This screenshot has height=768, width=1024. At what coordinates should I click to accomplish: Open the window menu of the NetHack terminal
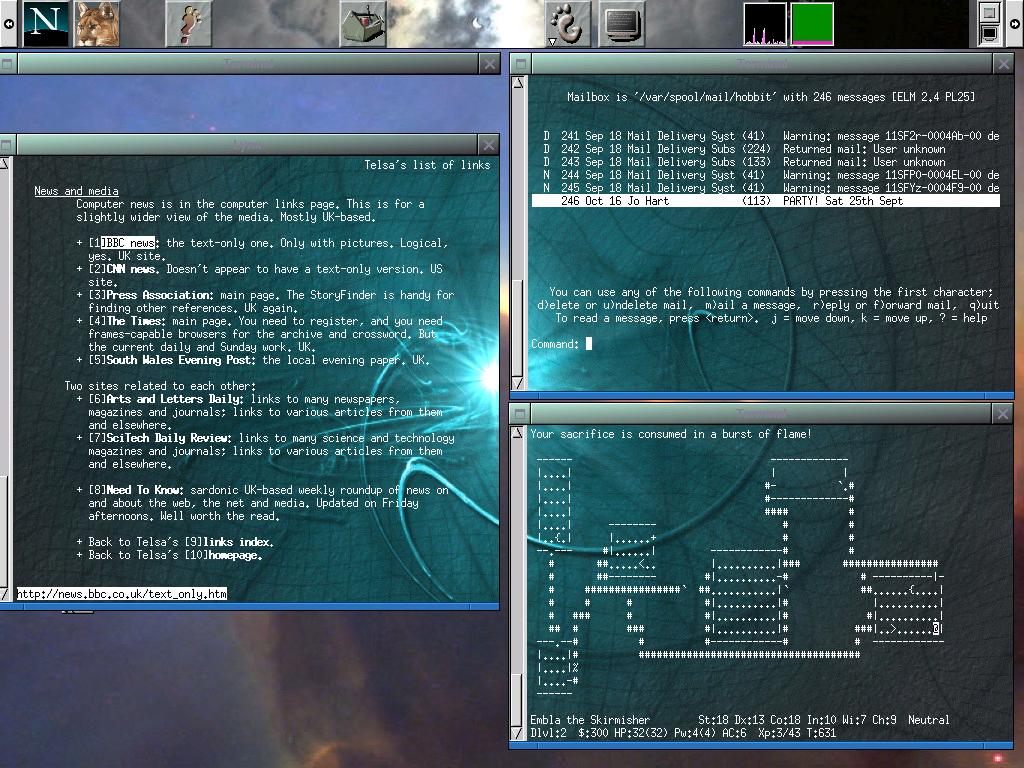520,413
